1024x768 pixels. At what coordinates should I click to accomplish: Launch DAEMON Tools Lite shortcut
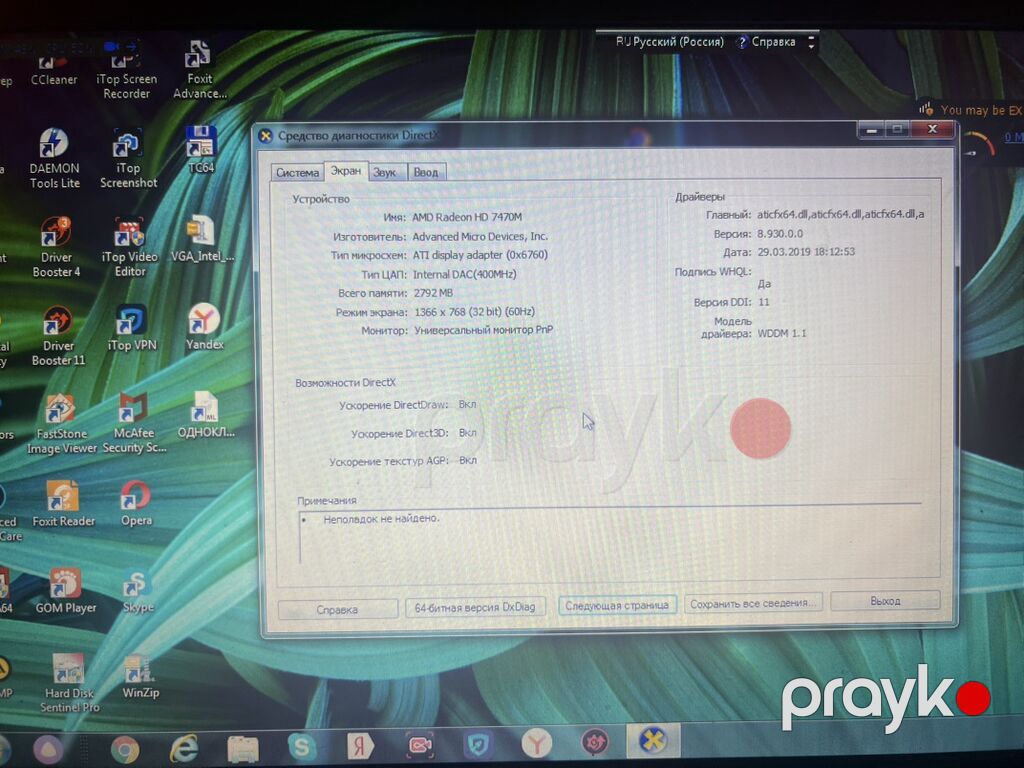54,158
